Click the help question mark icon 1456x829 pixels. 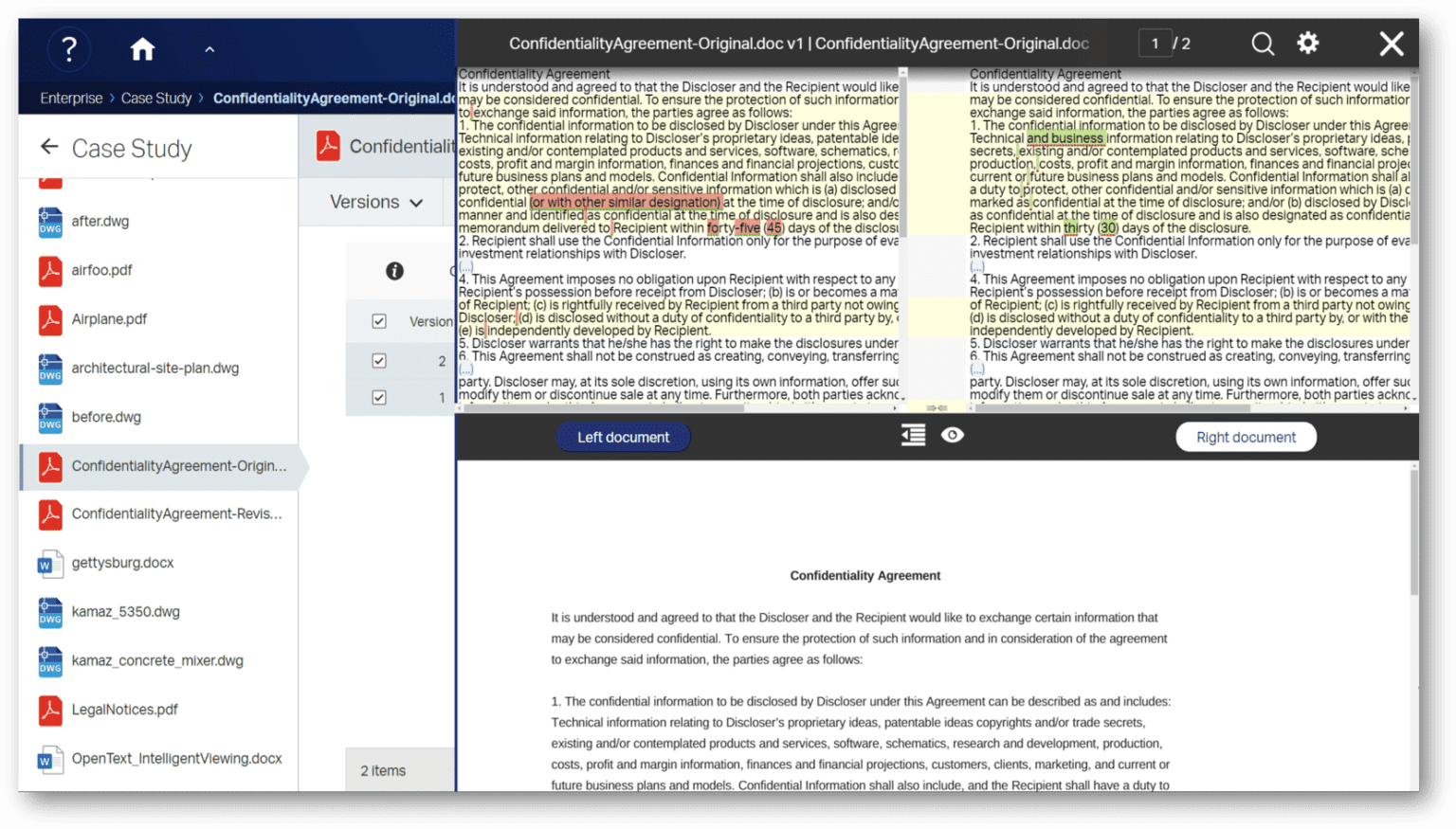click(x=68, y=49)
